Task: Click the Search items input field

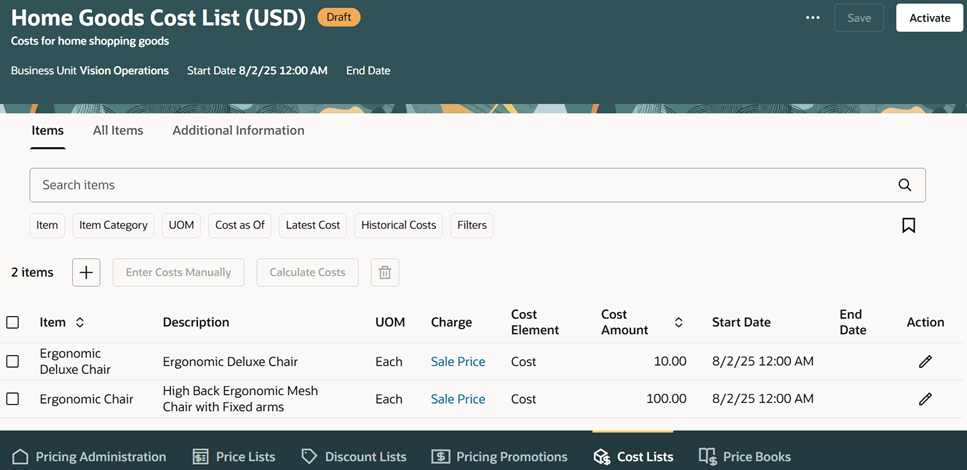Action: point(460,185)
